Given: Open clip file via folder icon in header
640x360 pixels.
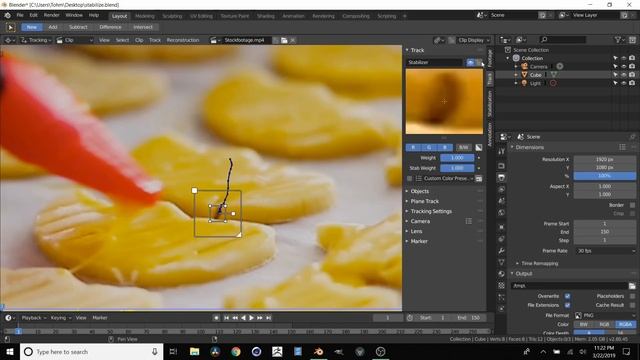Looking at the screenshot, I should 284,40.
